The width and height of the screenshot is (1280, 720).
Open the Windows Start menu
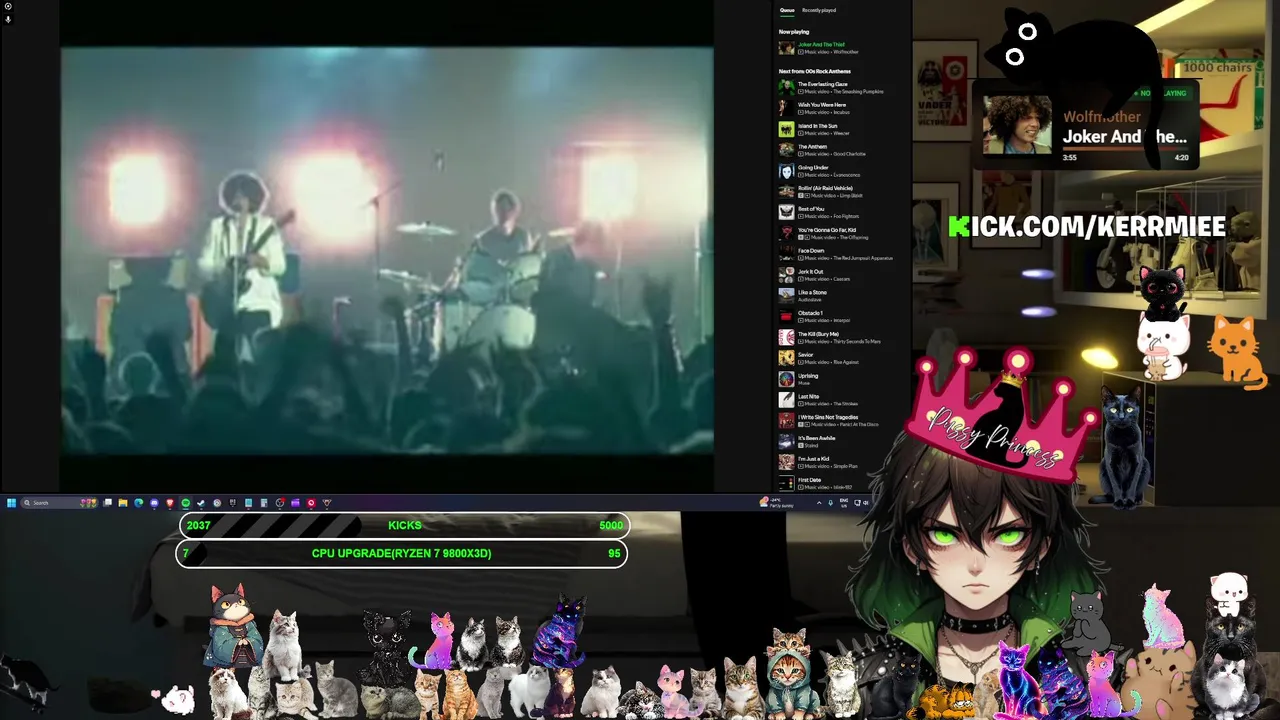(x=11, y=503)
